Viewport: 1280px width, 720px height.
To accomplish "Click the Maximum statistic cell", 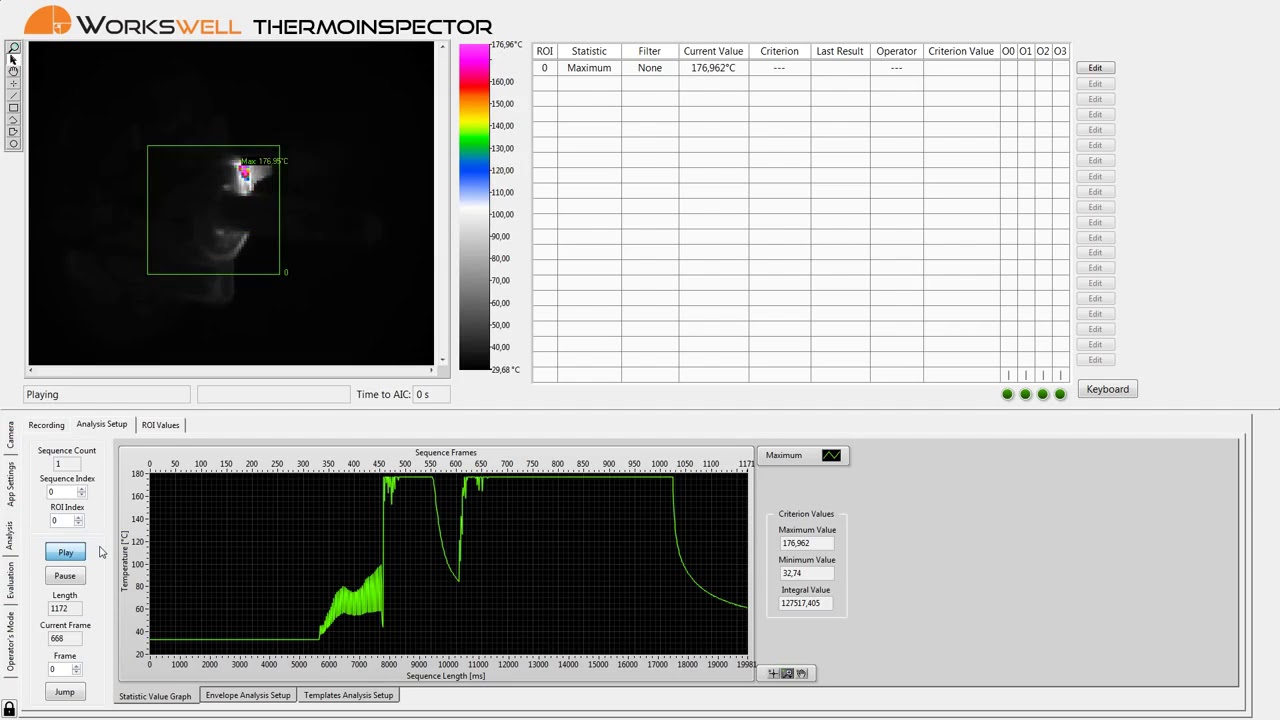I will (x=589, y=68).
